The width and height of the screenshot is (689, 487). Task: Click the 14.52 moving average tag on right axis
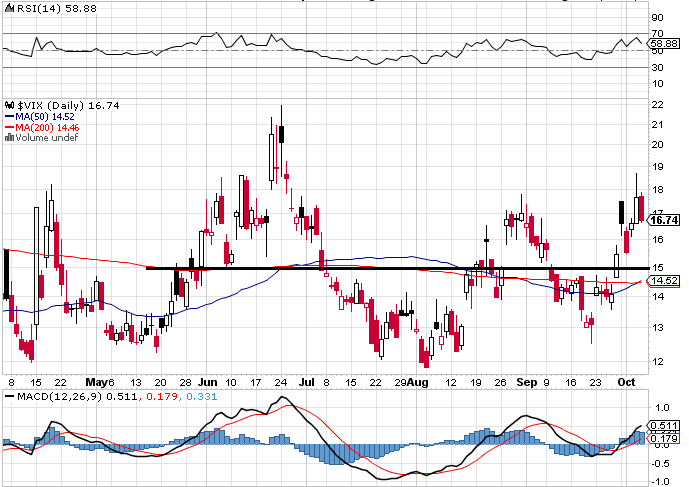(x=664, y=281)
